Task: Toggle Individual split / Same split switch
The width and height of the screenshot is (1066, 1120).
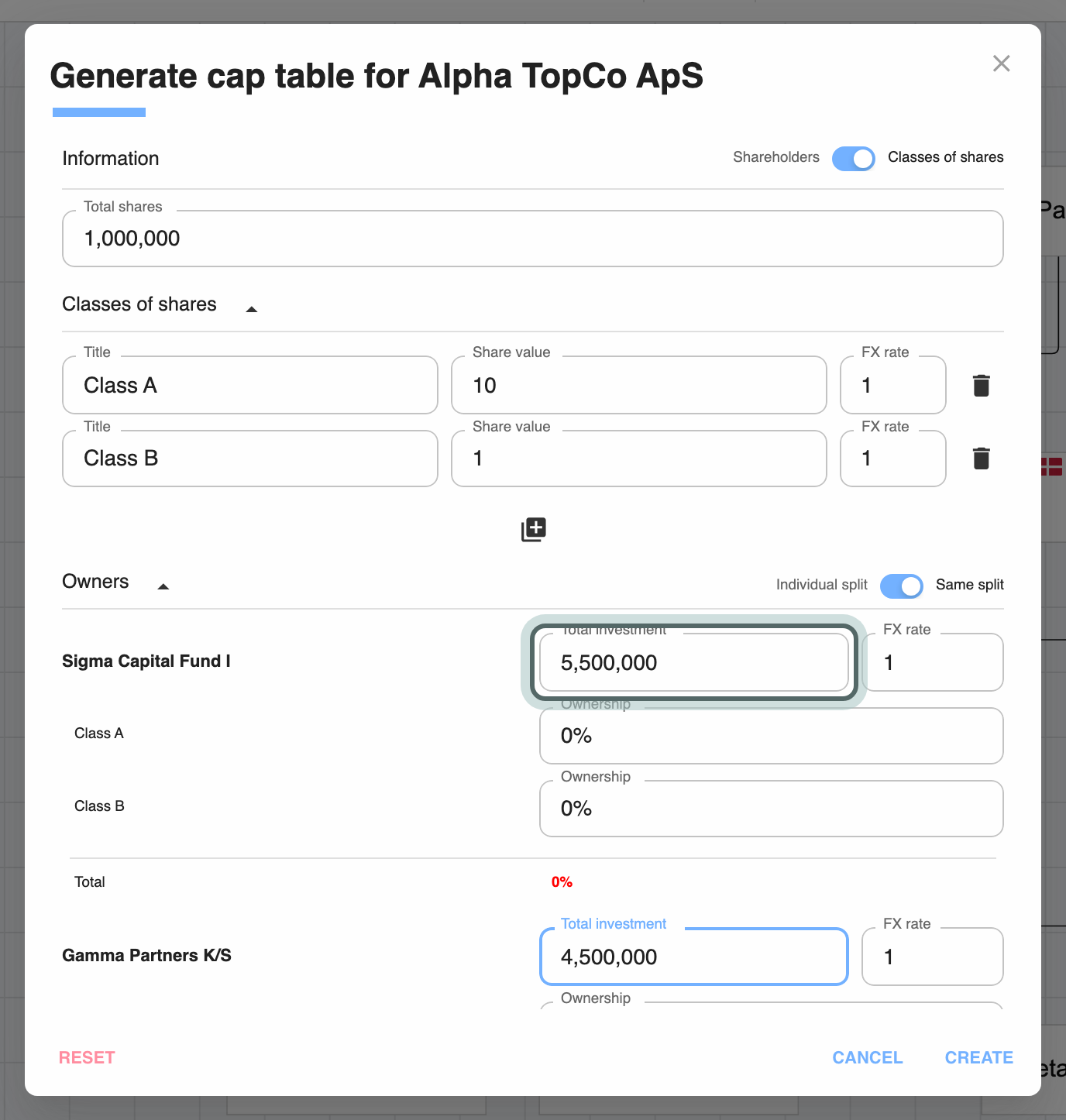Action: point(902,586)
